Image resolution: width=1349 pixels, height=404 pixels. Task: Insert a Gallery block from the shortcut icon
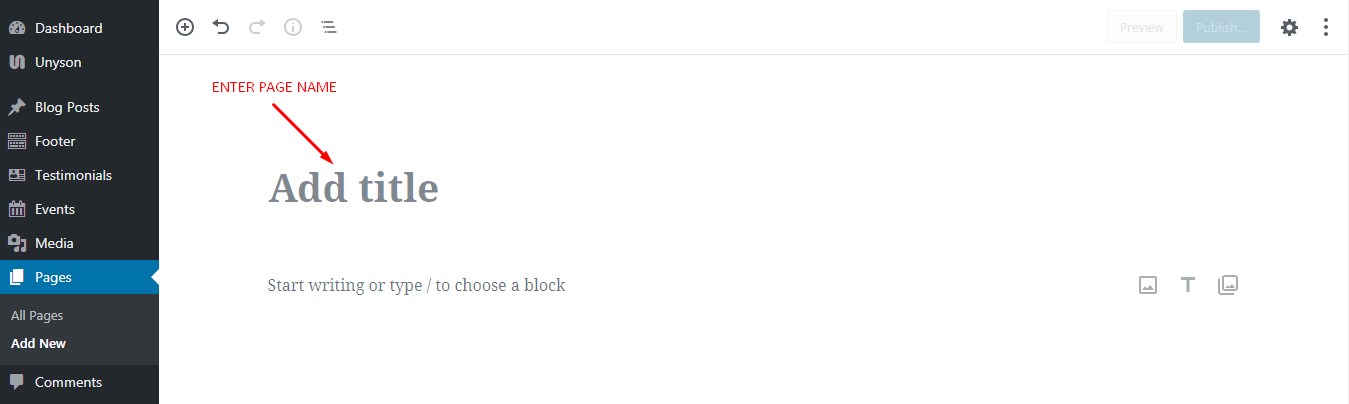(x=1228, y=285)
